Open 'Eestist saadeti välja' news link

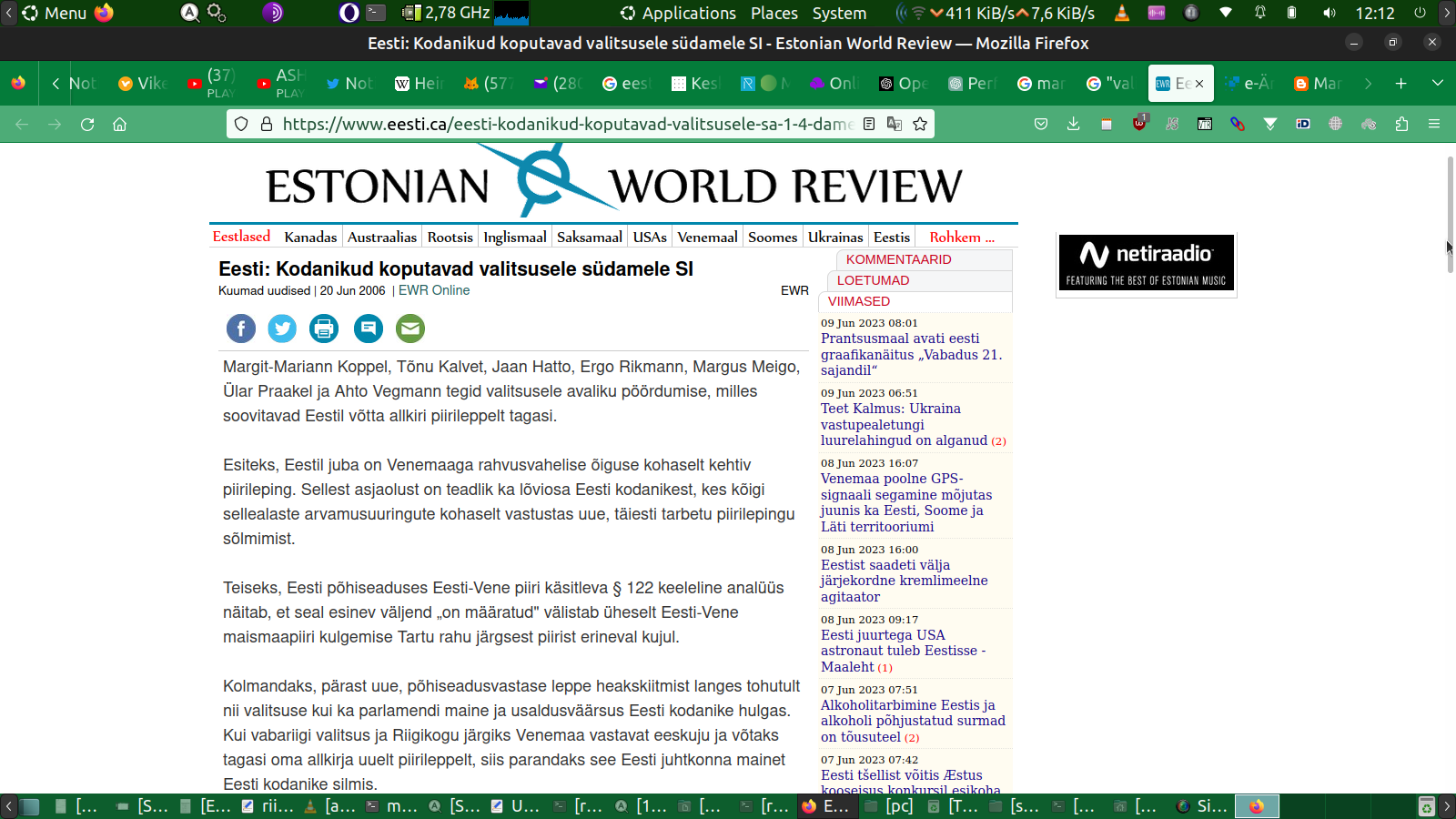tap(905, 581)
